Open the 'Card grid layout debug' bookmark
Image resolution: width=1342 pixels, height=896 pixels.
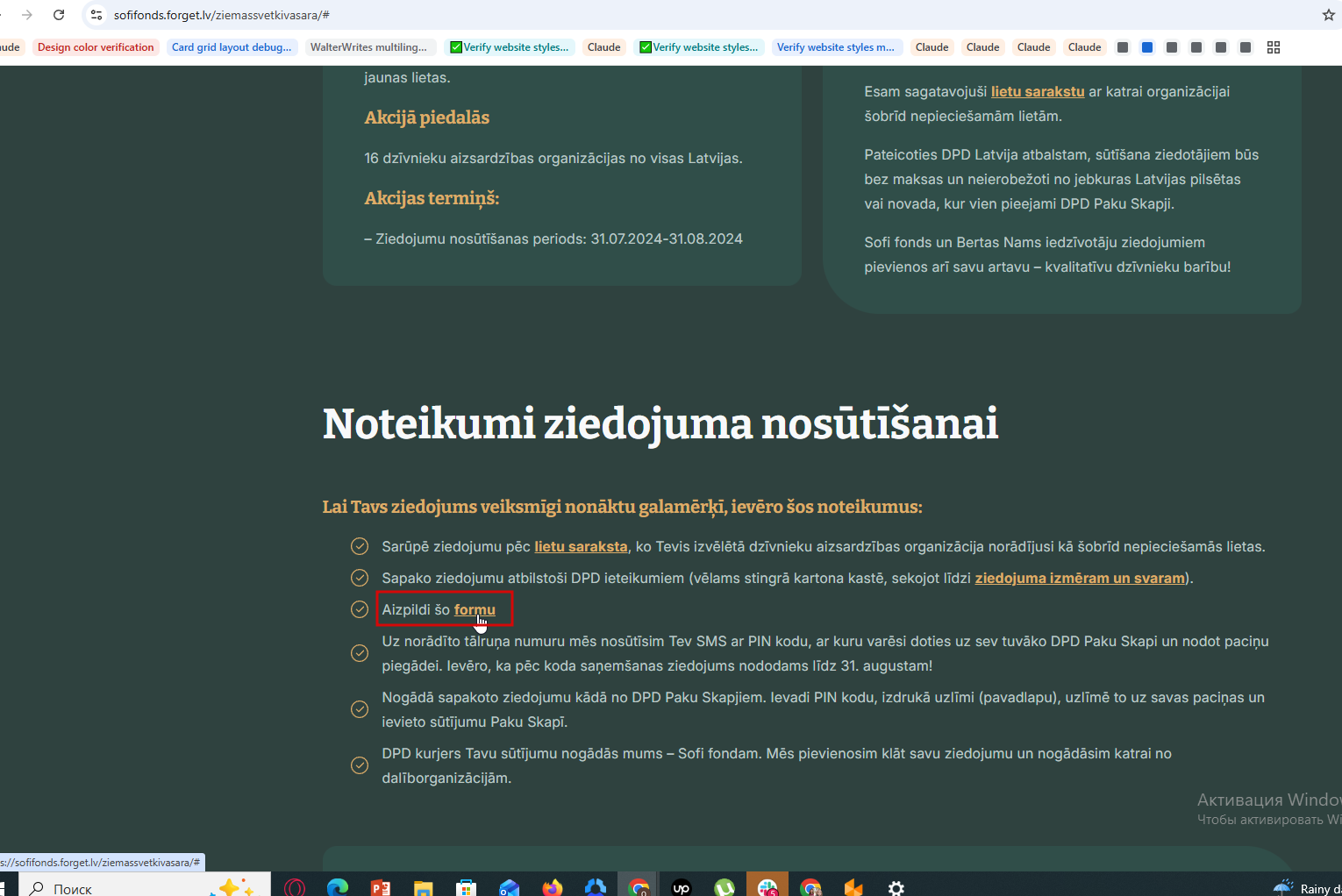(232, 47)
